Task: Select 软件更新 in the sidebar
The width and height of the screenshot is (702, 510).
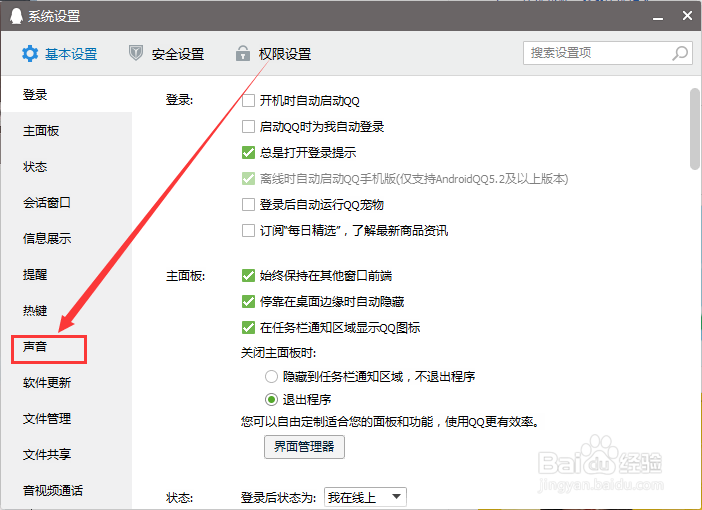Action: tap(66, 383)
